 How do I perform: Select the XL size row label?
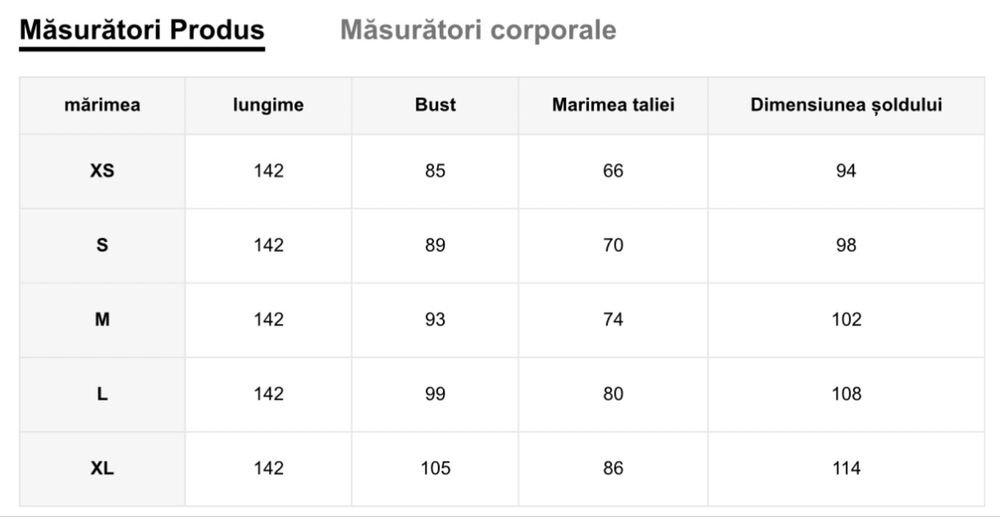click(x=102, y=468)
